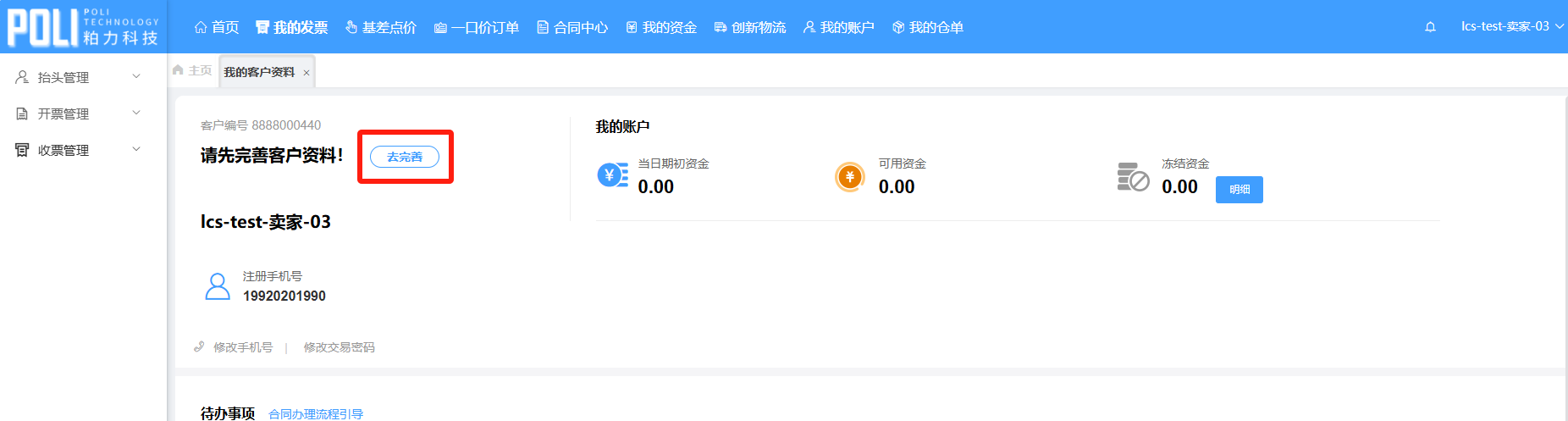Image resolution: width=1568 pixels, height=421 pixels.
Task: Close the 我的客户资料 tab
Action: (306, 73)
